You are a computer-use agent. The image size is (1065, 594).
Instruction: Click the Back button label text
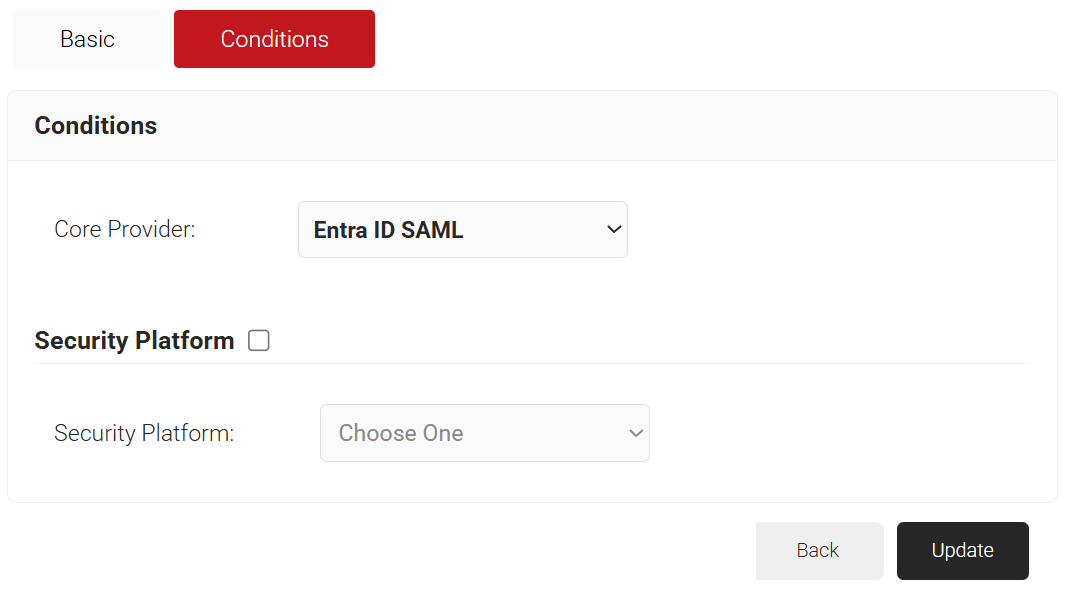click(818, 551)
